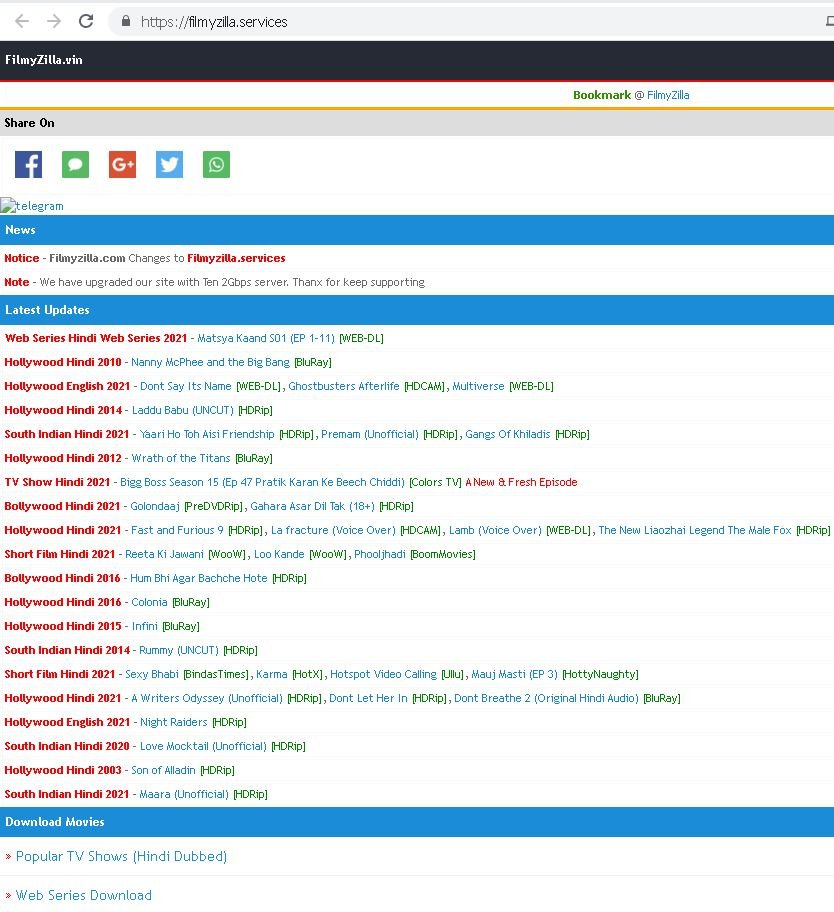This screenshot has width=834, height=912.
Task: Open Ghostbusters Afterlife link
Action: (344, 386)
